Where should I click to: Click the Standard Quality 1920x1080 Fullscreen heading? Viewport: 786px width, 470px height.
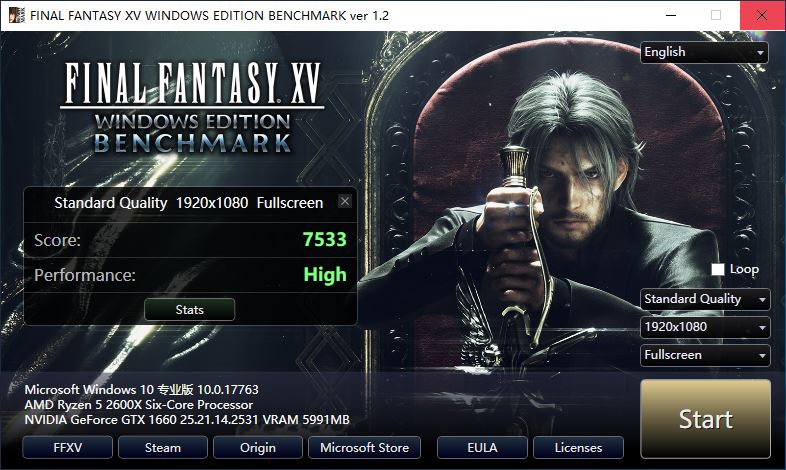click(188, 203)
